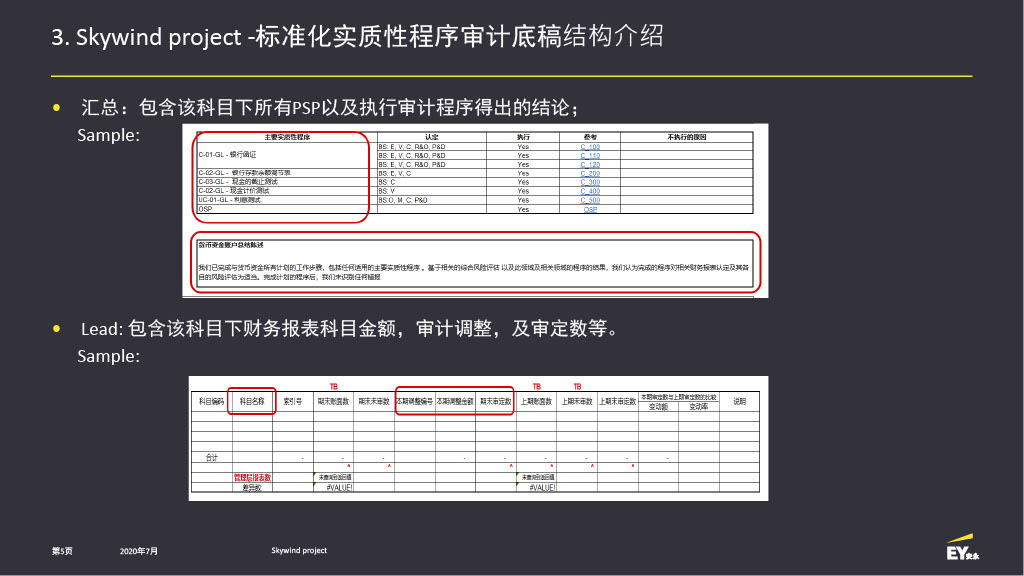The image size is (1024, 576).
Task: Click the '货币资金账户总结陈述' heading
Action: (231, 245)
